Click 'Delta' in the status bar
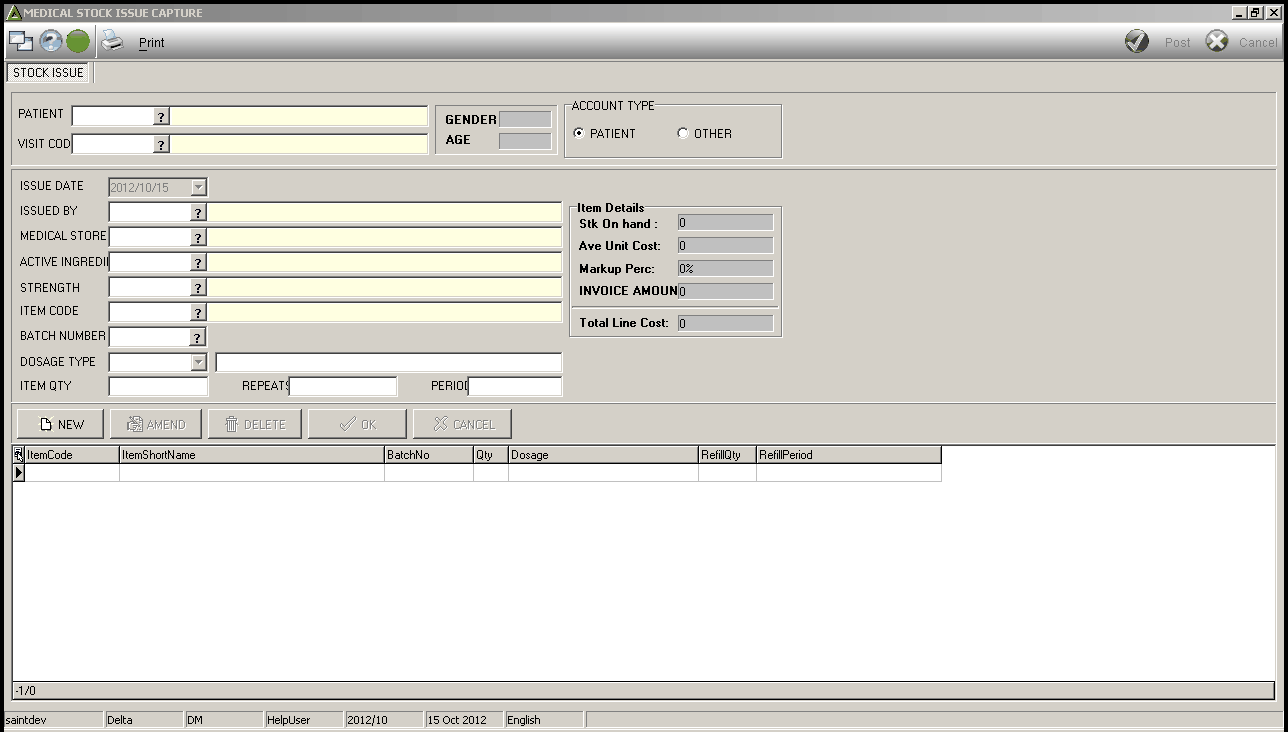The height and width of the screenshot is (732, 1288). (119, 720)
